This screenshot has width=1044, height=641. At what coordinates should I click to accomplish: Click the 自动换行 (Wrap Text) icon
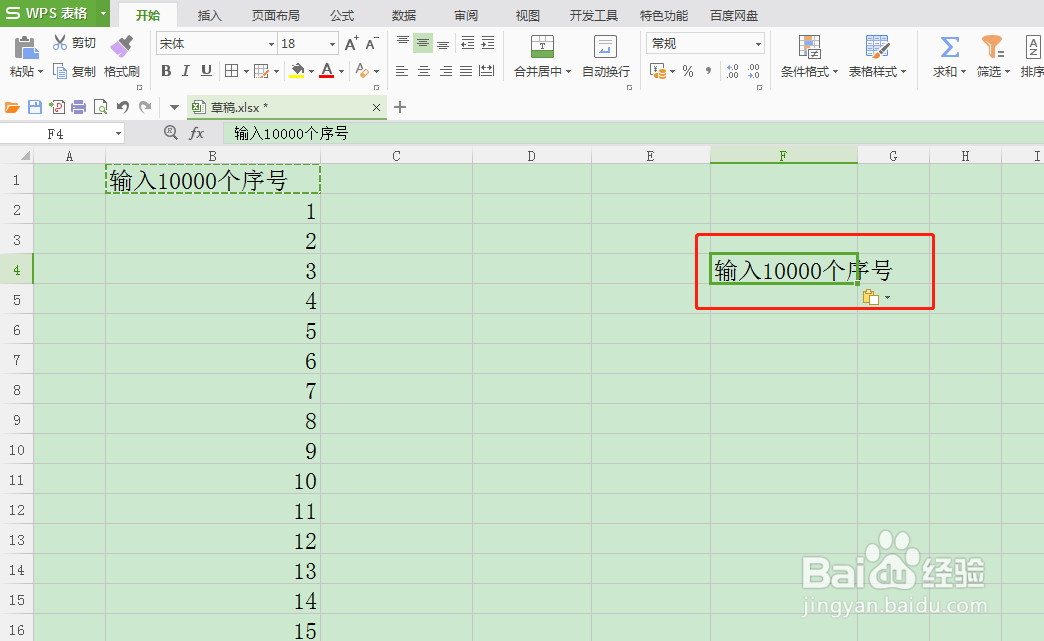604,48
